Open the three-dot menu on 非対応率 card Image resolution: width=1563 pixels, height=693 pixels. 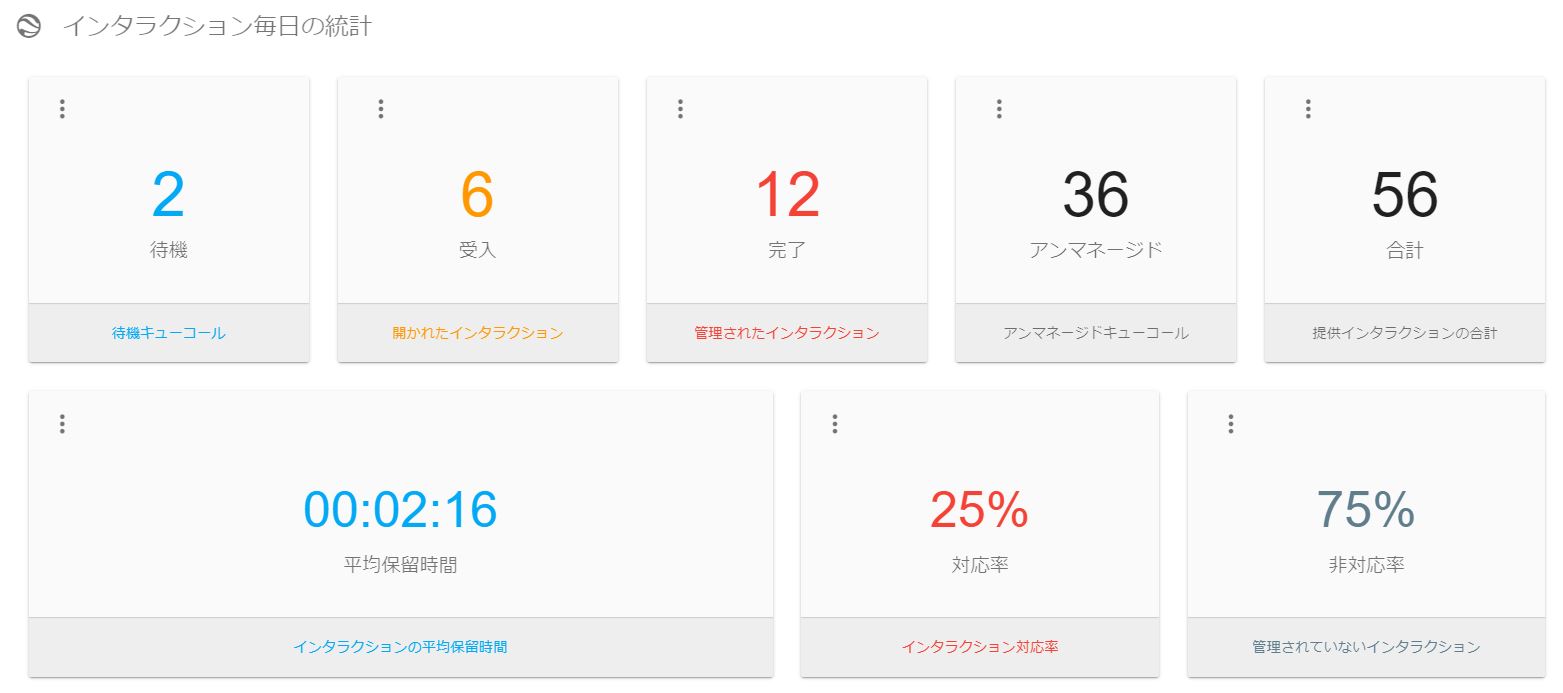tap(1231, 424)
